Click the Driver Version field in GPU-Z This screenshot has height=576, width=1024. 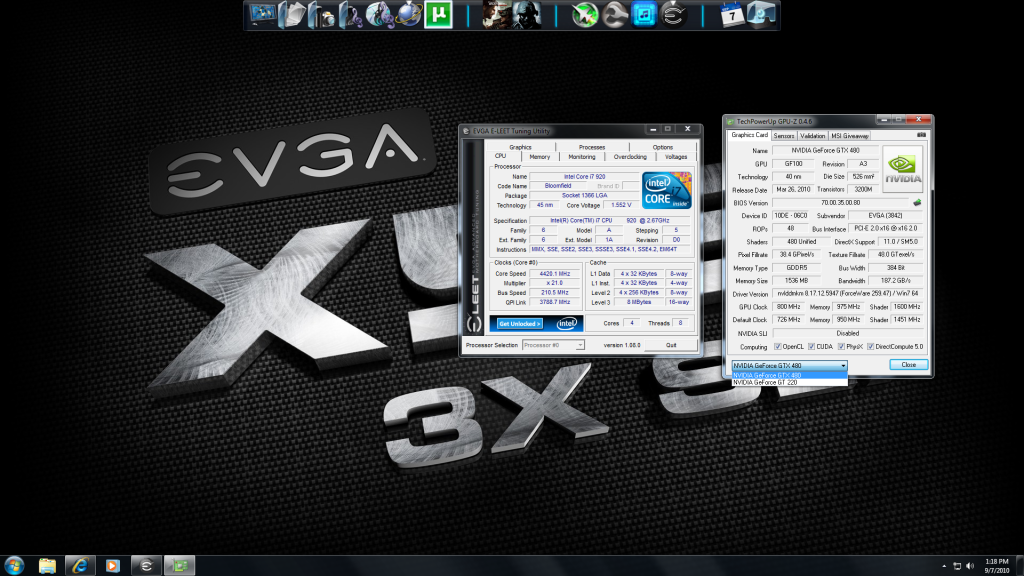coord(848,294)
